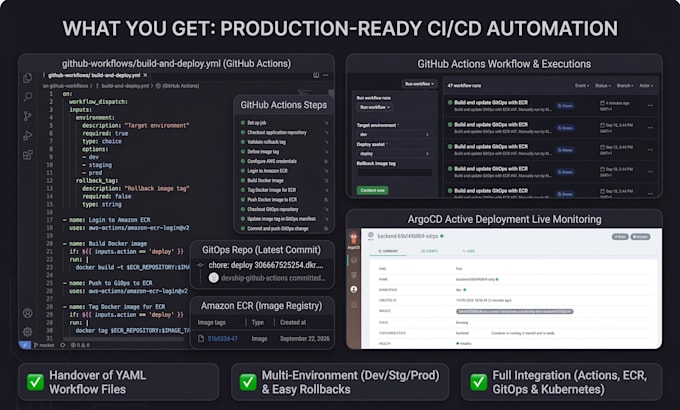Close the build-and-deploy.yml editor tab
The width and height of the screenshot is (680, 410).
145,75
